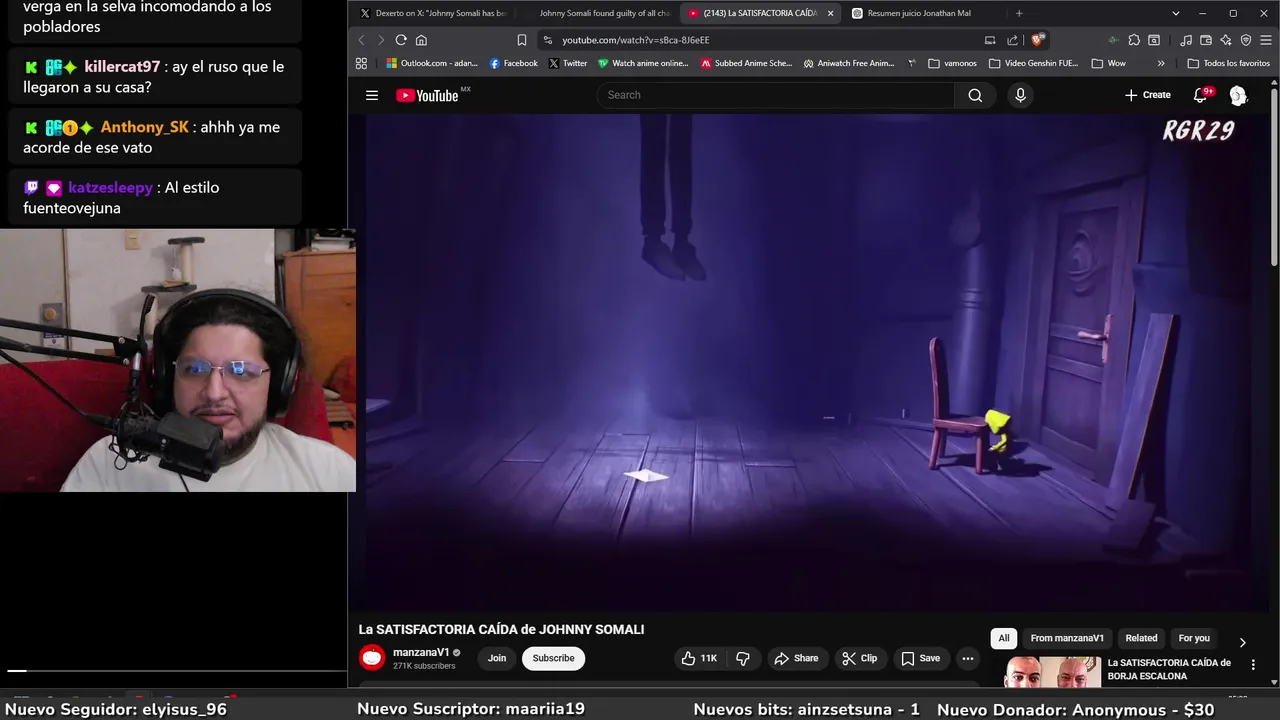Open the Watch anime online bookmark

tap(643, 63)
